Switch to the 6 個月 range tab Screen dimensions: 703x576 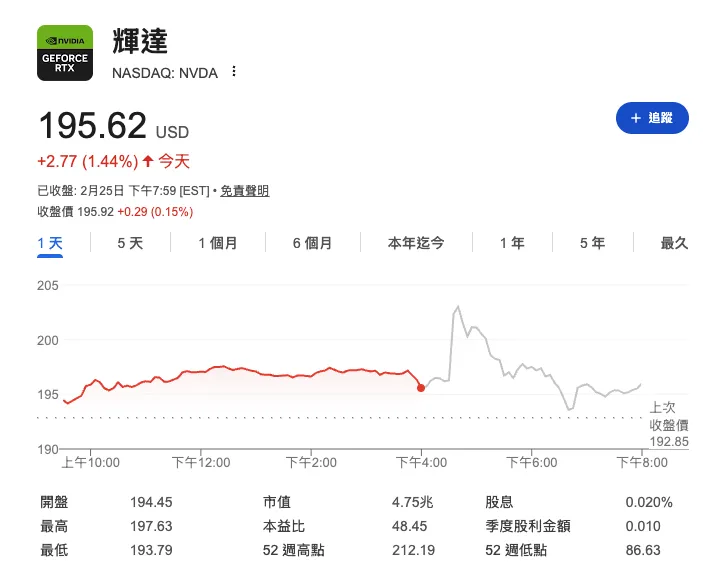tap(312, 243)
